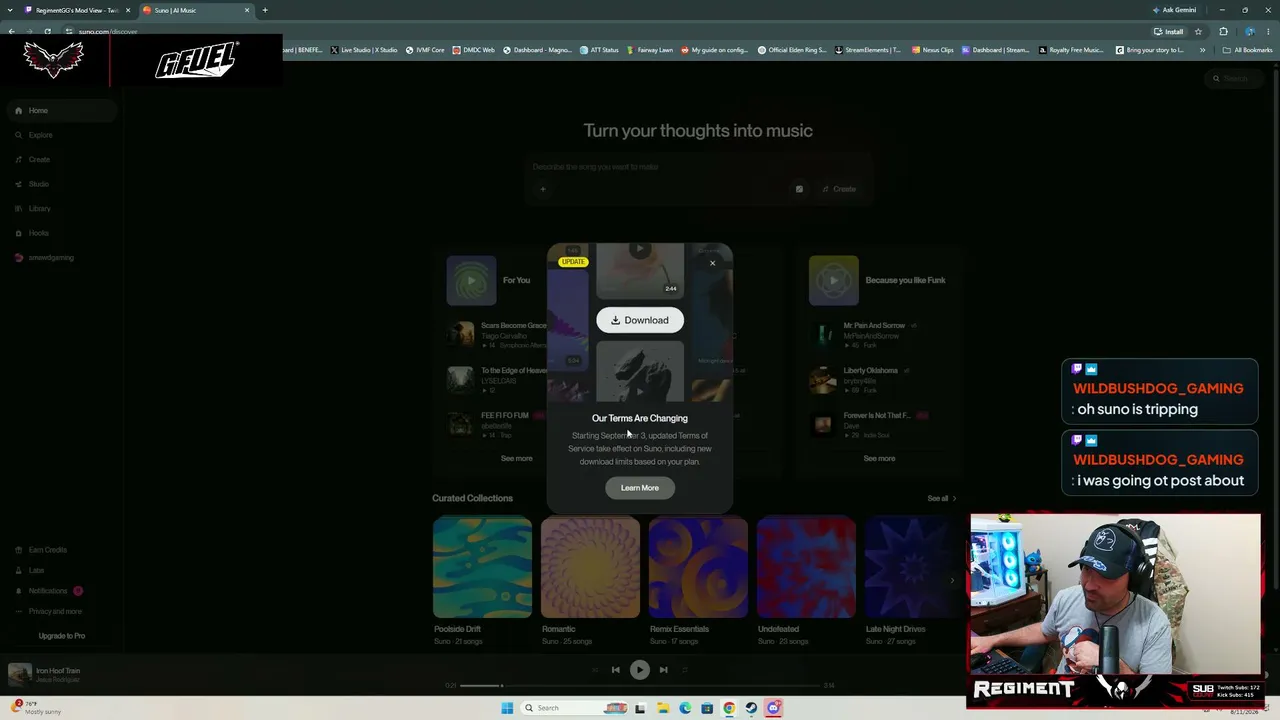Click the plus icon in the prompt box
Image resolution: width=1280 pixels, height=720 pixels.
coord(543,189)
